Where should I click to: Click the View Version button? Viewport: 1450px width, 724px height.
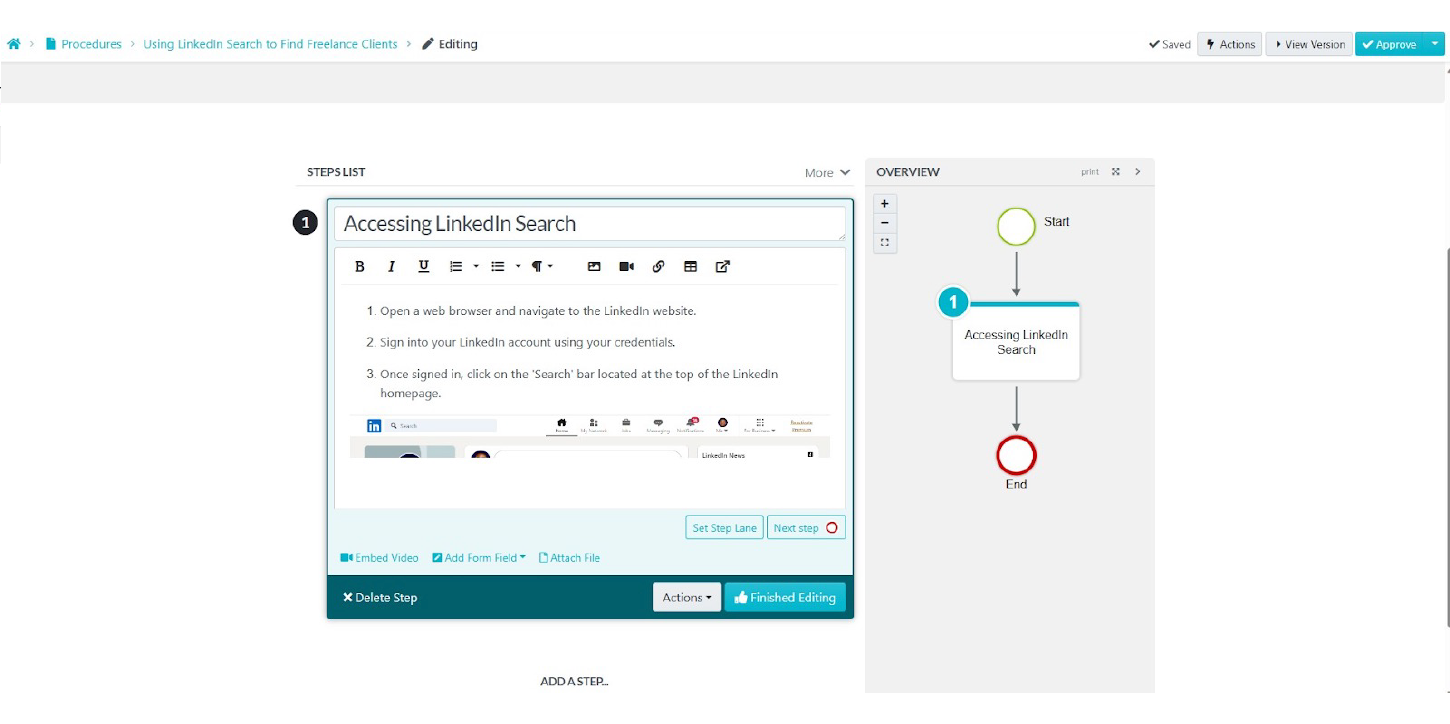(x=1309, y=44)
